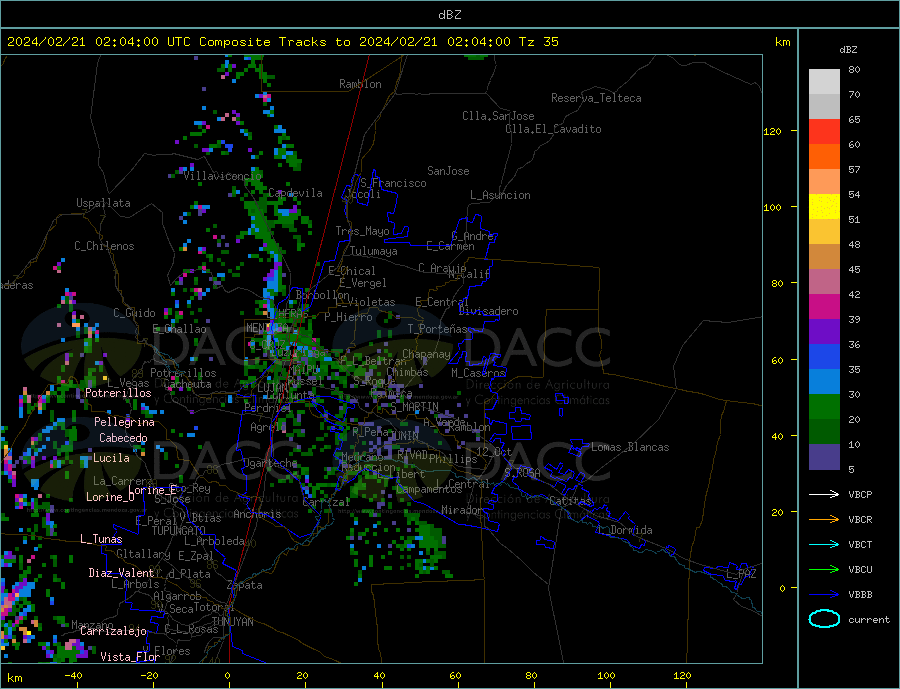Click the Clla.El_Cavadito map label
This screenshot has height=689, width=900.
pos(553,129)
